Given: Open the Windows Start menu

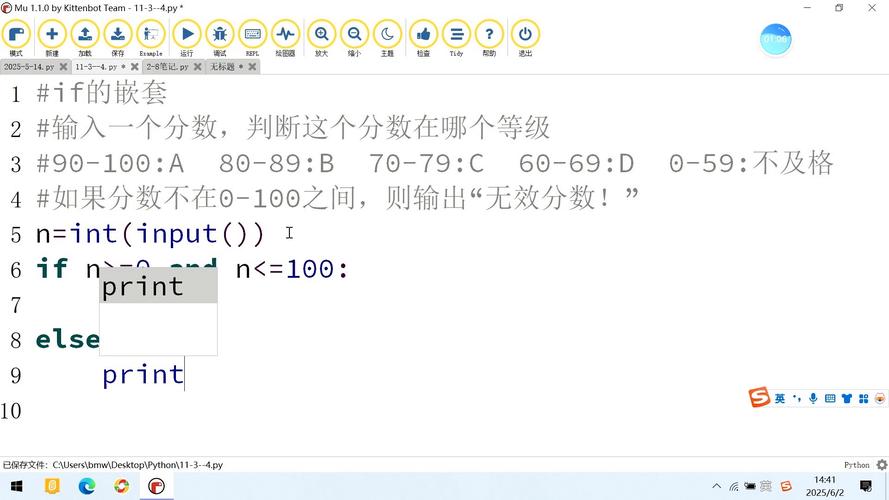Looking at the screenshot, I should coord(16,486).
